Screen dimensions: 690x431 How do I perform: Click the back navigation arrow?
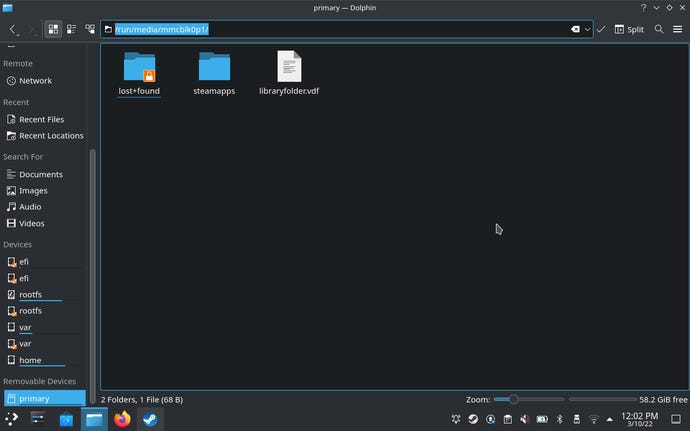(13, 29)
